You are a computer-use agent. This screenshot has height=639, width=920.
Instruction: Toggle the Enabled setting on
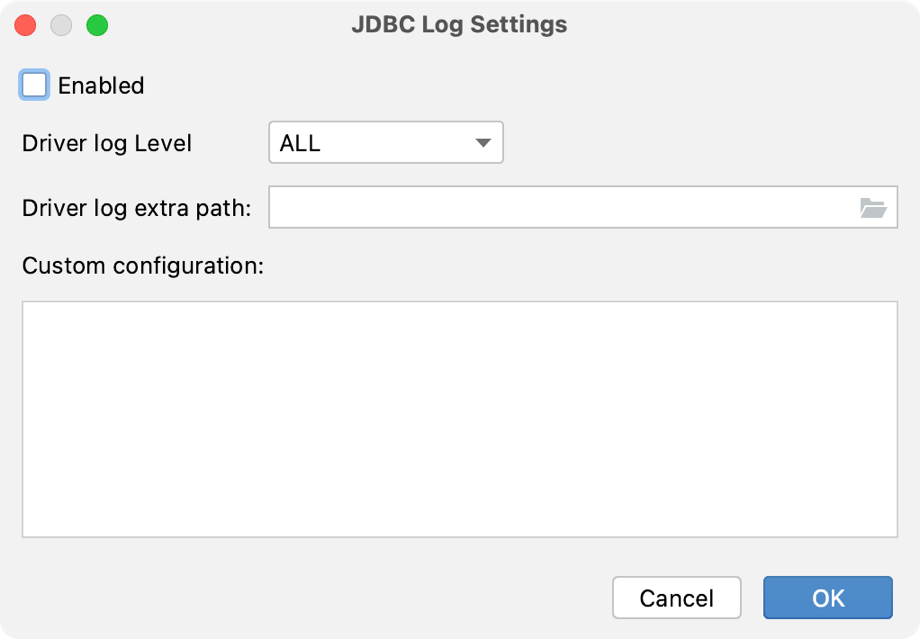click(x=33, y=85)
